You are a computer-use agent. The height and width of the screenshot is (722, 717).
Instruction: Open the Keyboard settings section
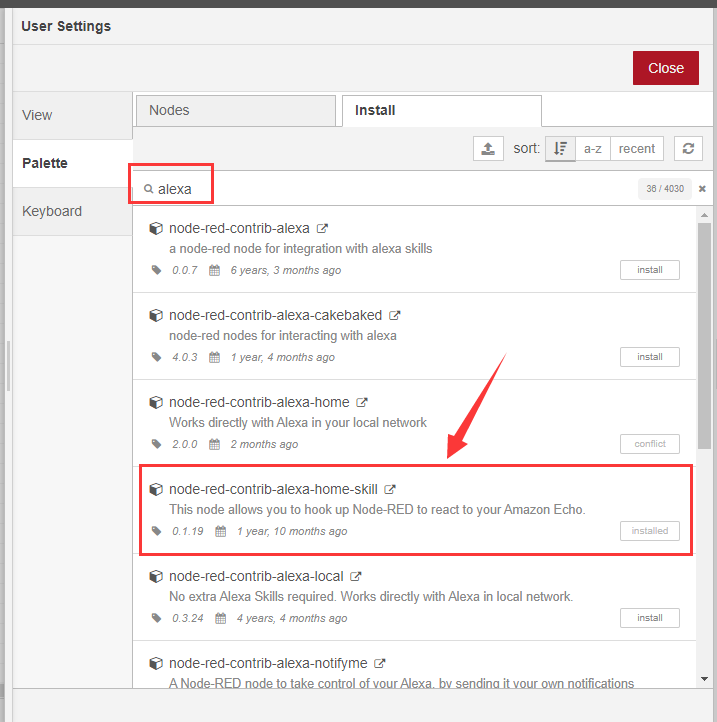[72, 211]
